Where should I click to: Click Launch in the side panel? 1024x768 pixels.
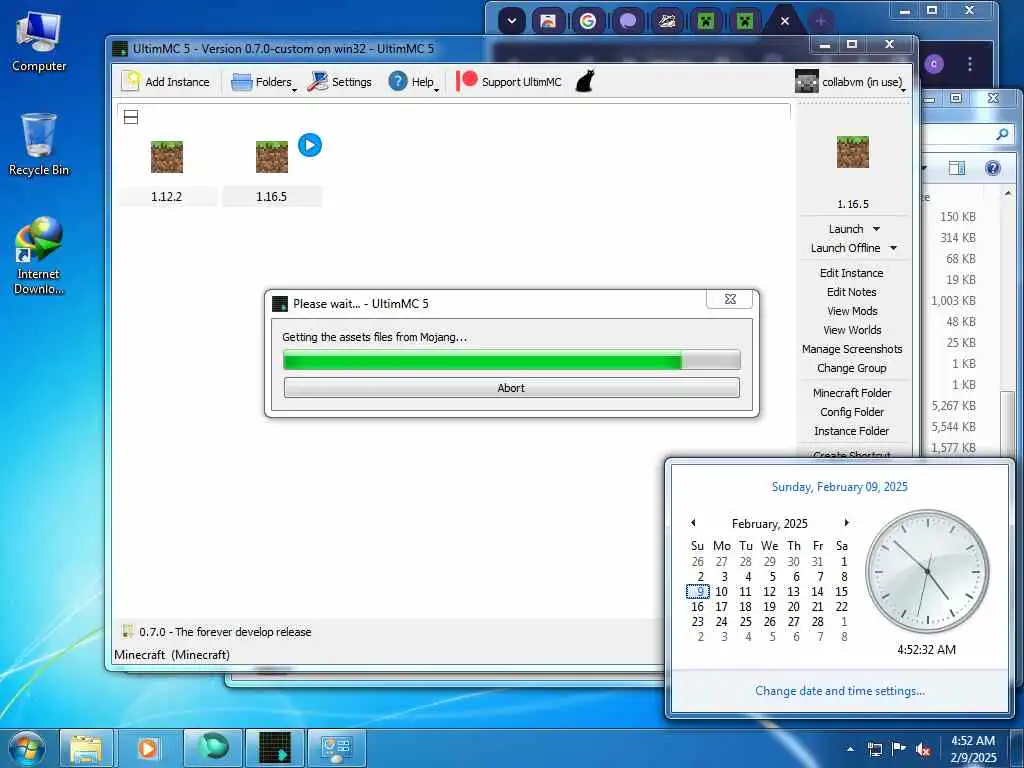pos(846,229)
